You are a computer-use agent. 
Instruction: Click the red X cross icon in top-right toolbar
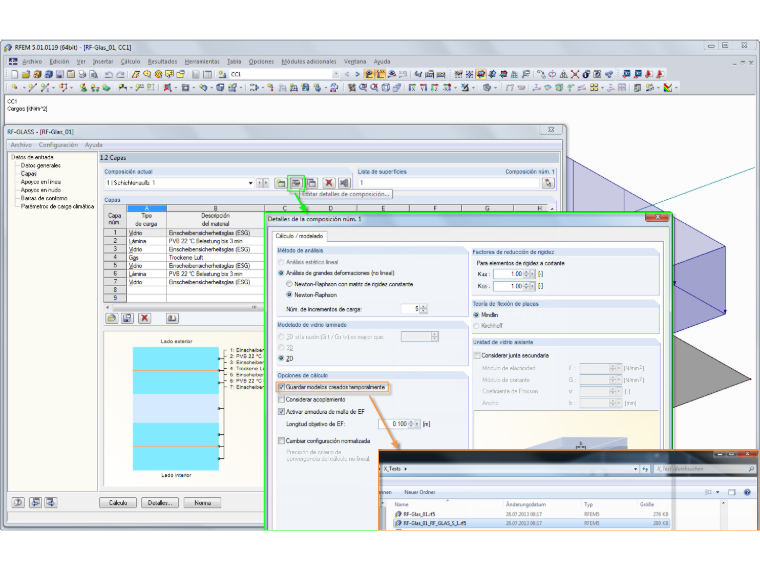pyautogui.click(x=575, y=74)
